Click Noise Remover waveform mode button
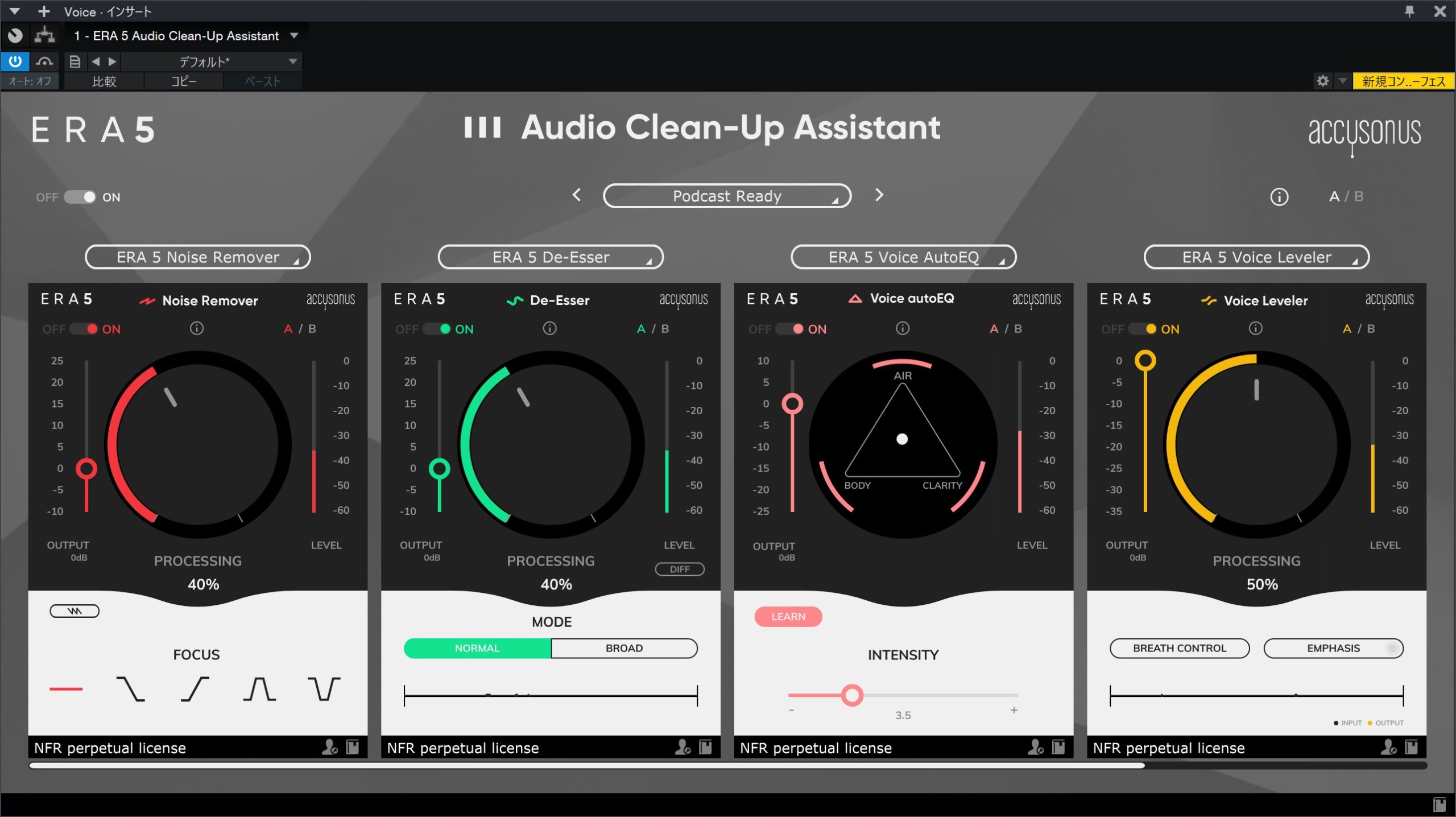1456x817 pixels. click(75, 611)
